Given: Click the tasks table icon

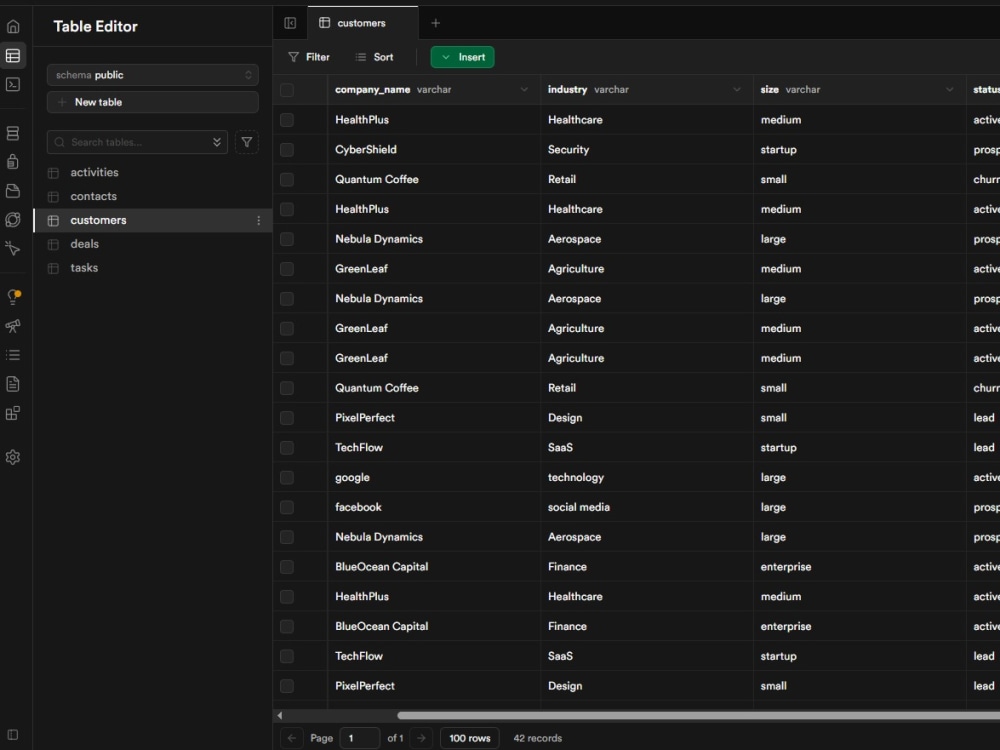Looking at the screenshot, I should point(54,268).
